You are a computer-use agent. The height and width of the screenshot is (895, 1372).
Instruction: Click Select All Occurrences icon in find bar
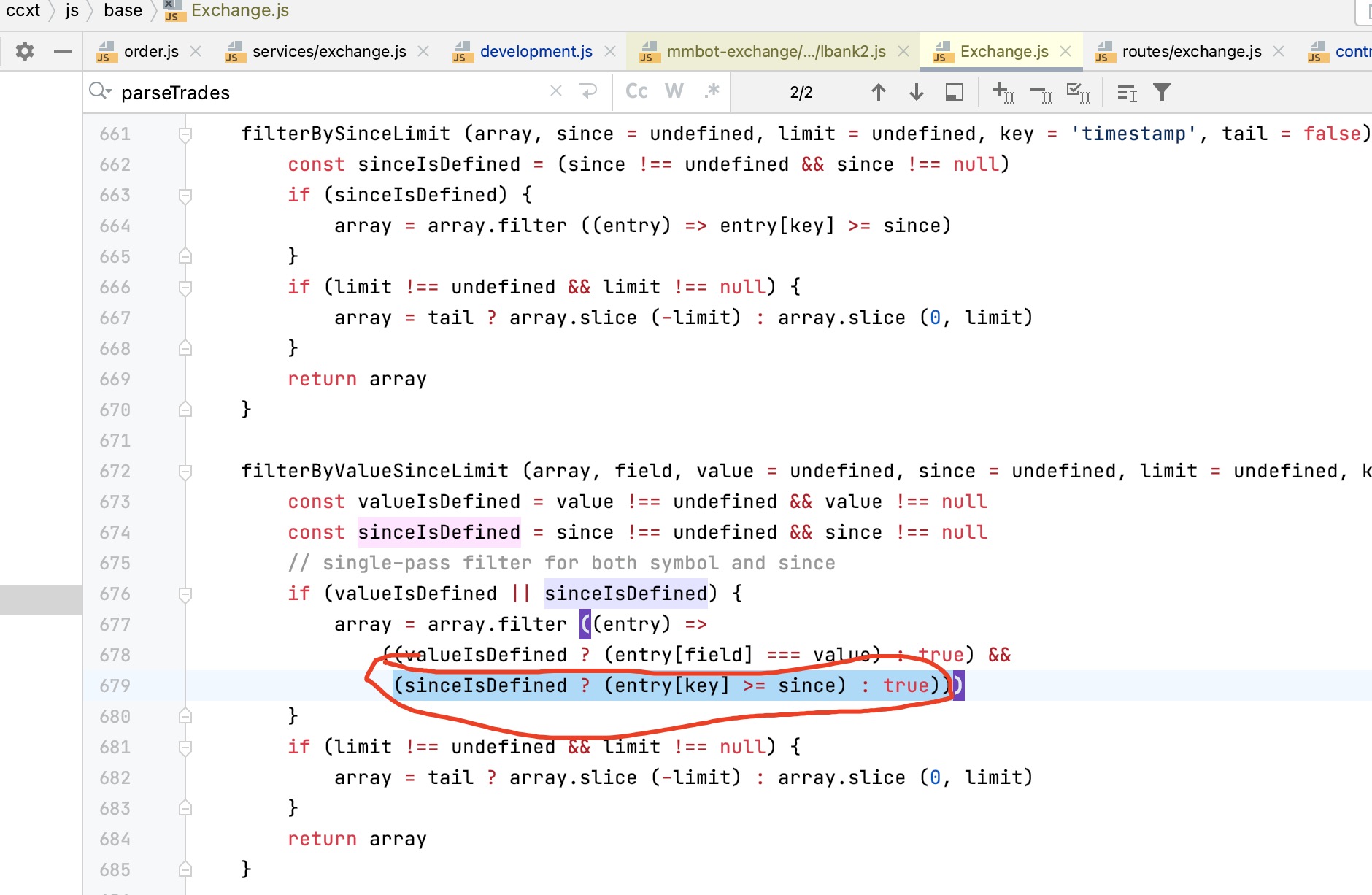[1079, 92]
